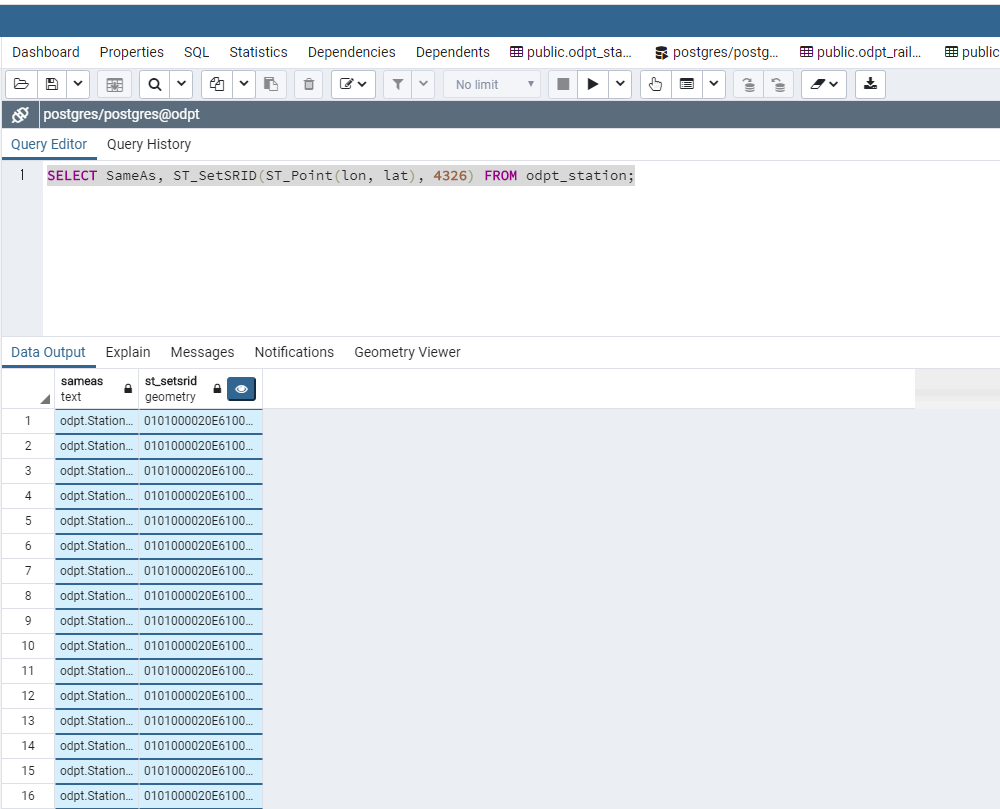Click the eye icon to view geometries
Image resolution: width=1000 pixels, height=809 pixels.
tap(241, 389)
